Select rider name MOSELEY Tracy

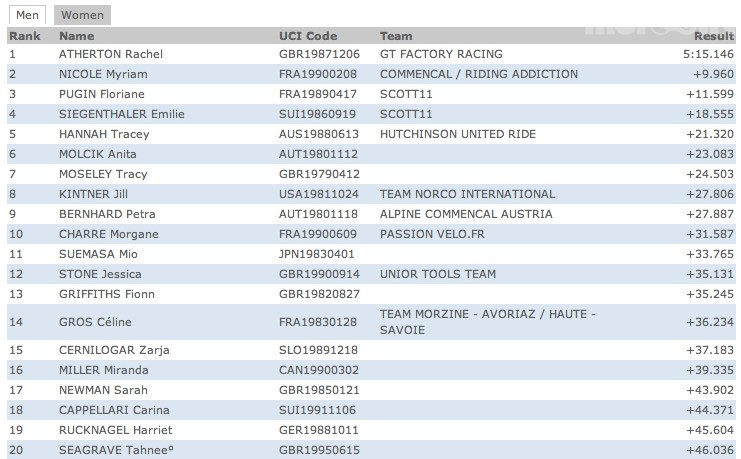tap(104, 174)
